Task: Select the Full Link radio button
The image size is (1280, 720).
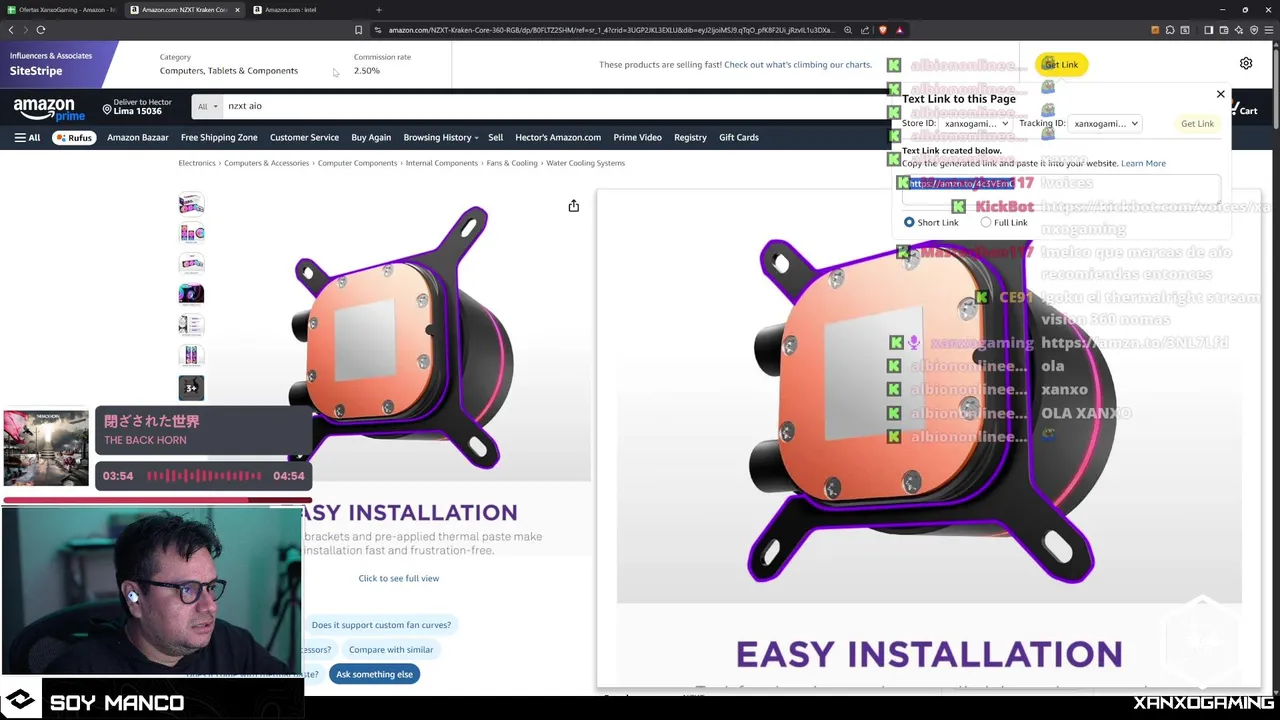Action: (x=986, y=222)
